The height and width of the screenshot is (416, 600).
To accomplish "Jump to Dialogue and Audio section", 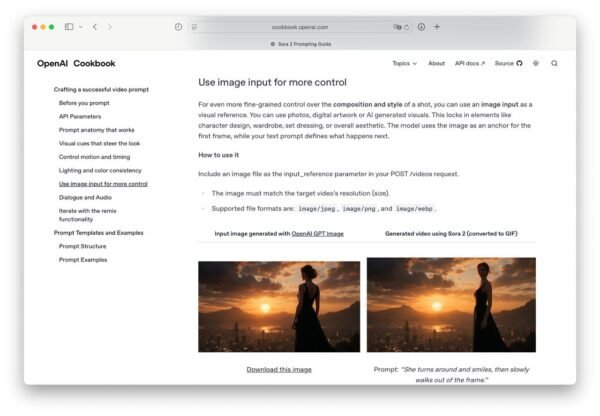I will [85, 197].
